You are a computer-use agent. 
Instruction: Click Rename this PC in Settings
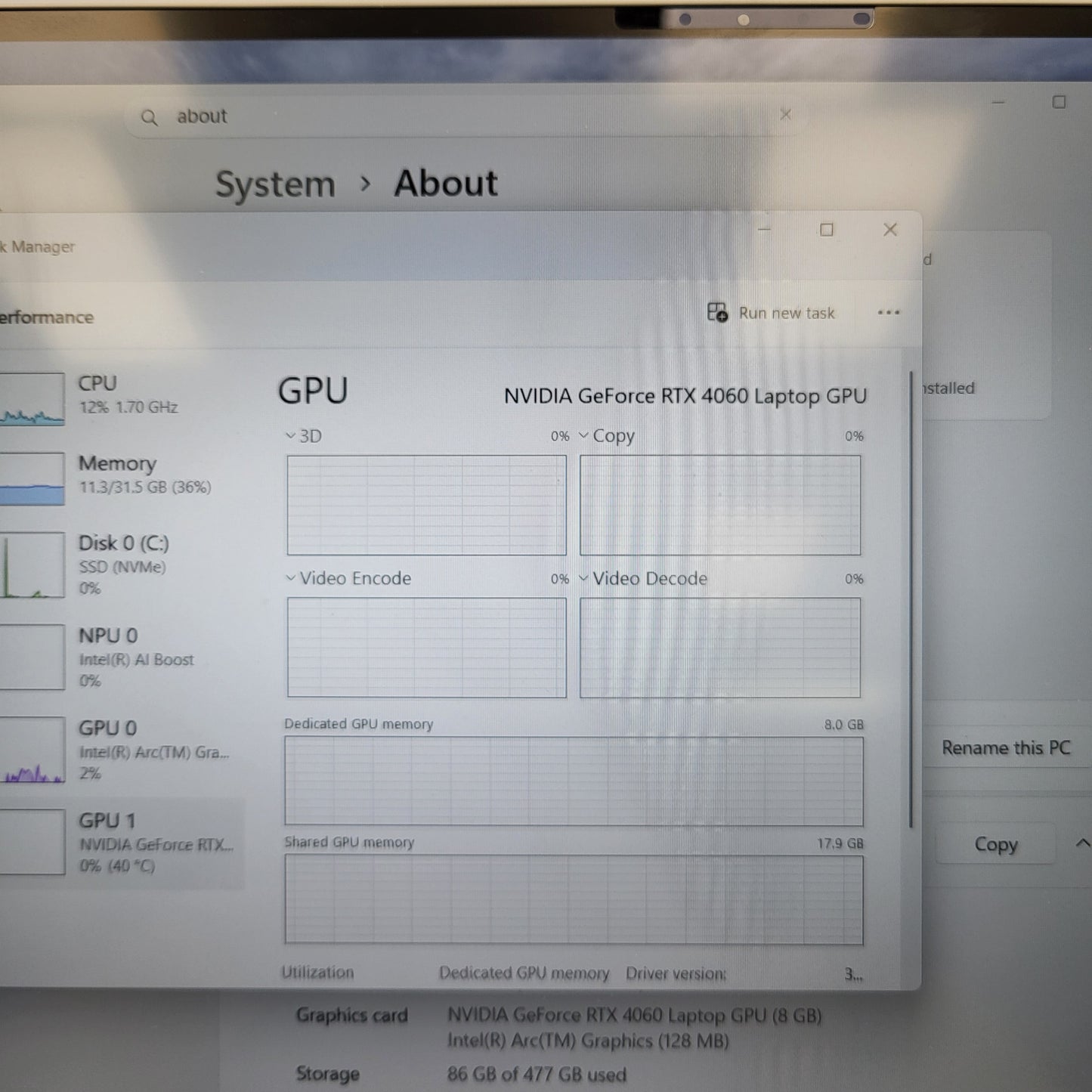[1006, 747]
